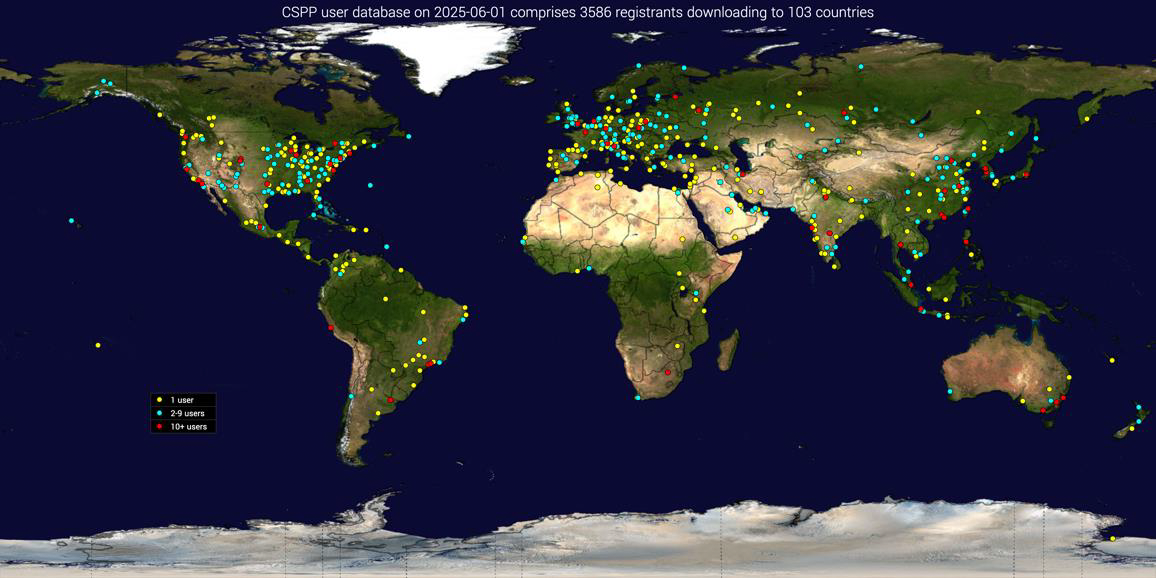Select the cyan marker on Australia's west coast

pyautogui.click(x=949, y=392)
